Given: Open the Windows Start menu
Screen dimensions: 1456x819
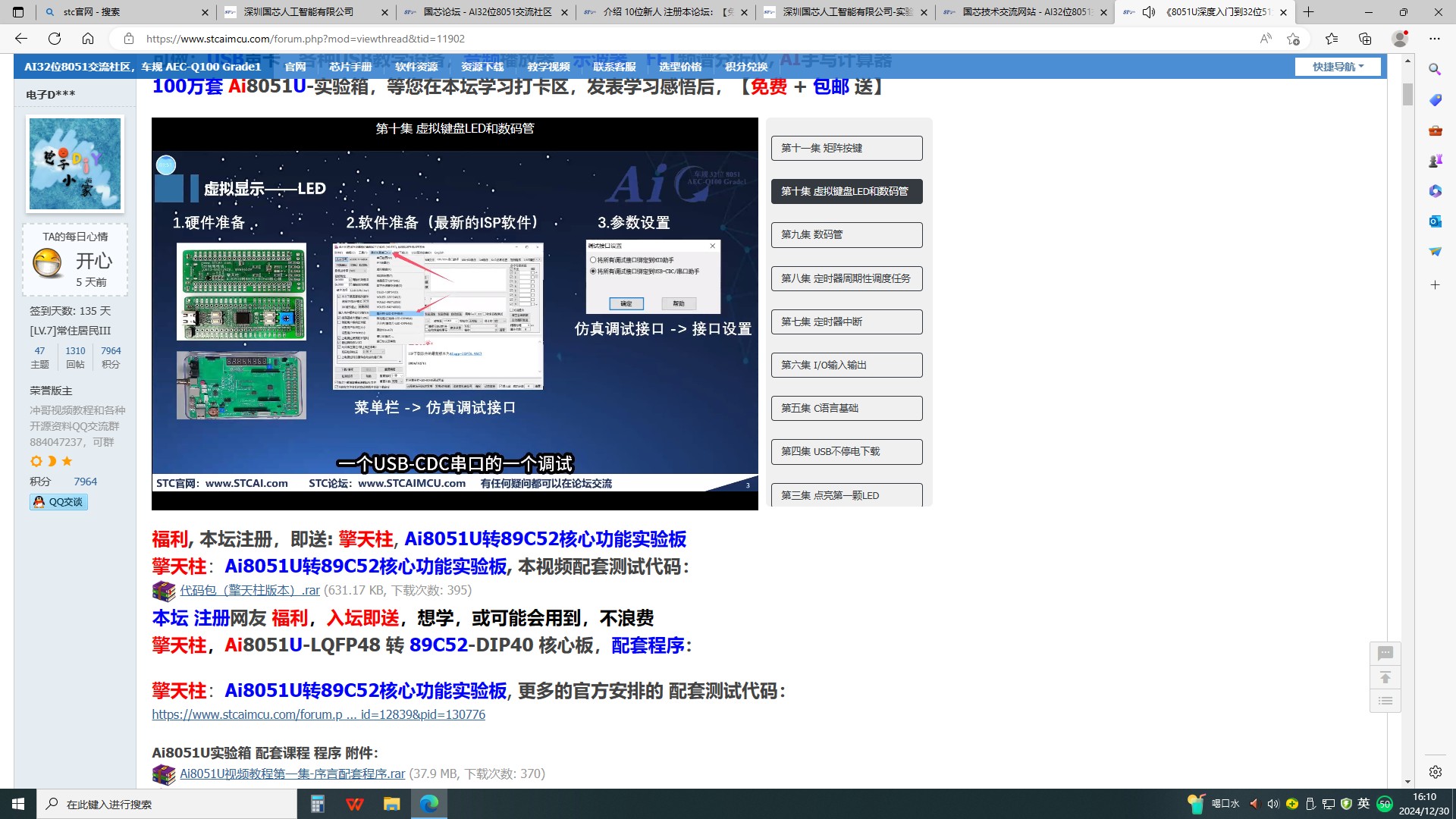Looking at the screenshot, I should point(18,804).
